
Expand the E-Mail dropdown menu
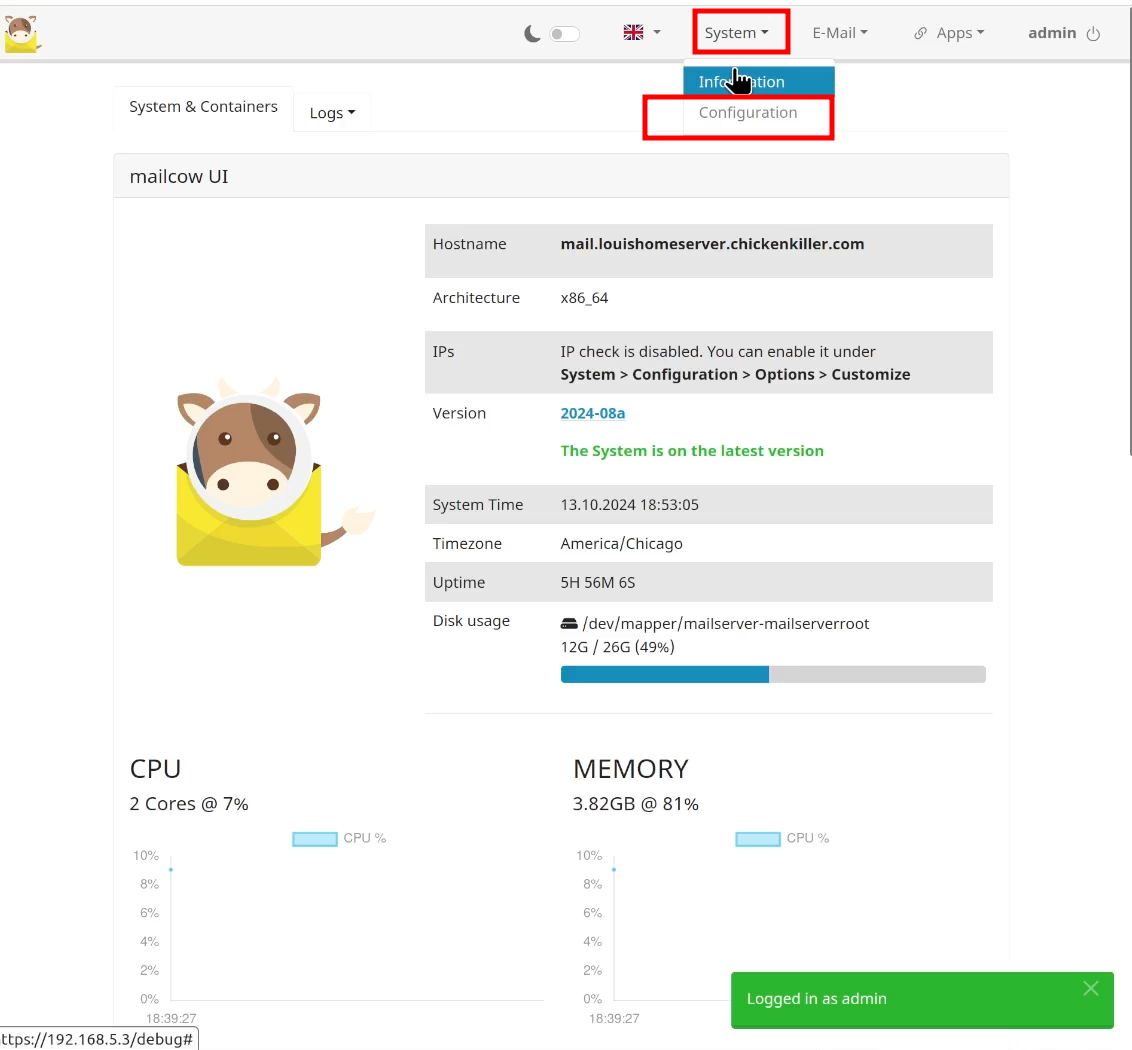coord(840,33)
